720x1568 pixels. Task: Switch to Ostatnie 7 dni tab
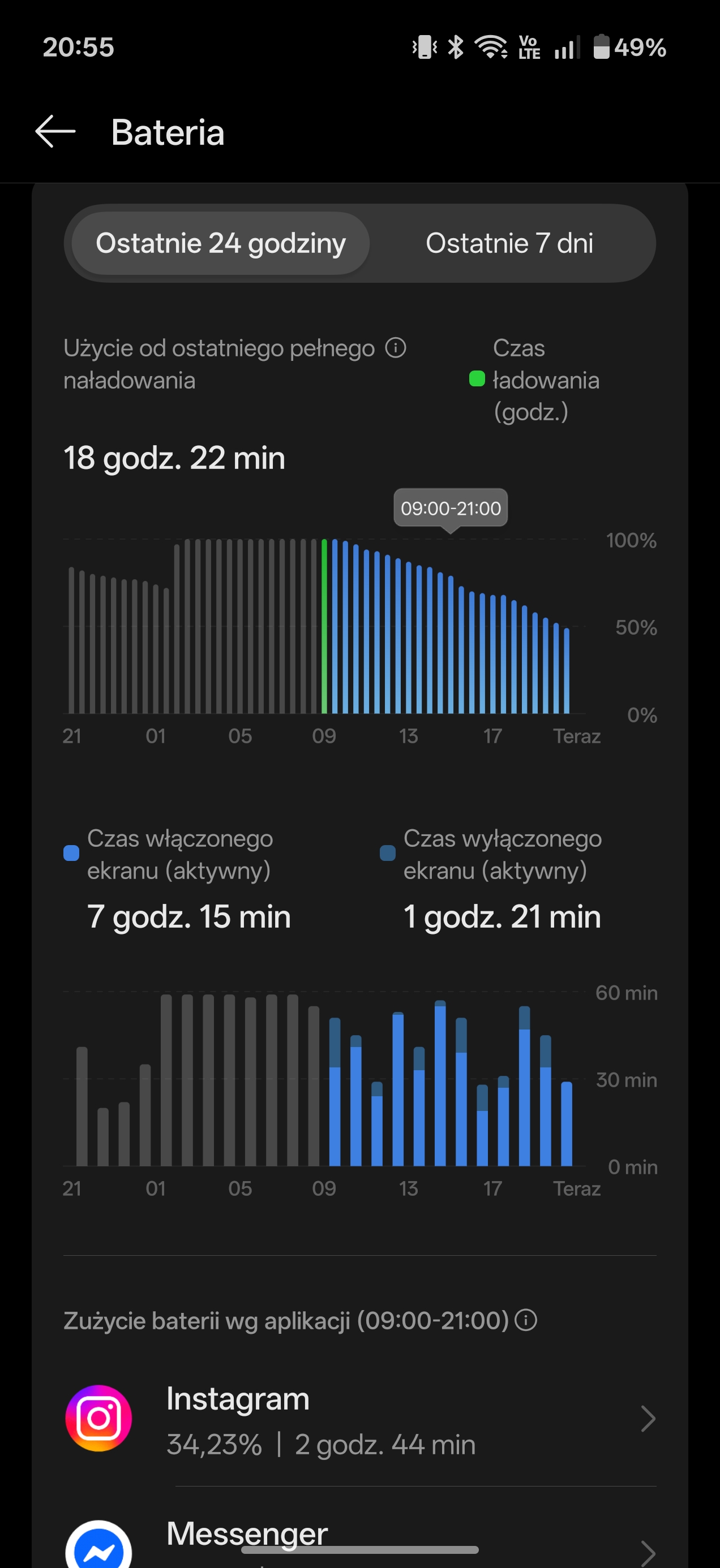[x=509, y=243]
